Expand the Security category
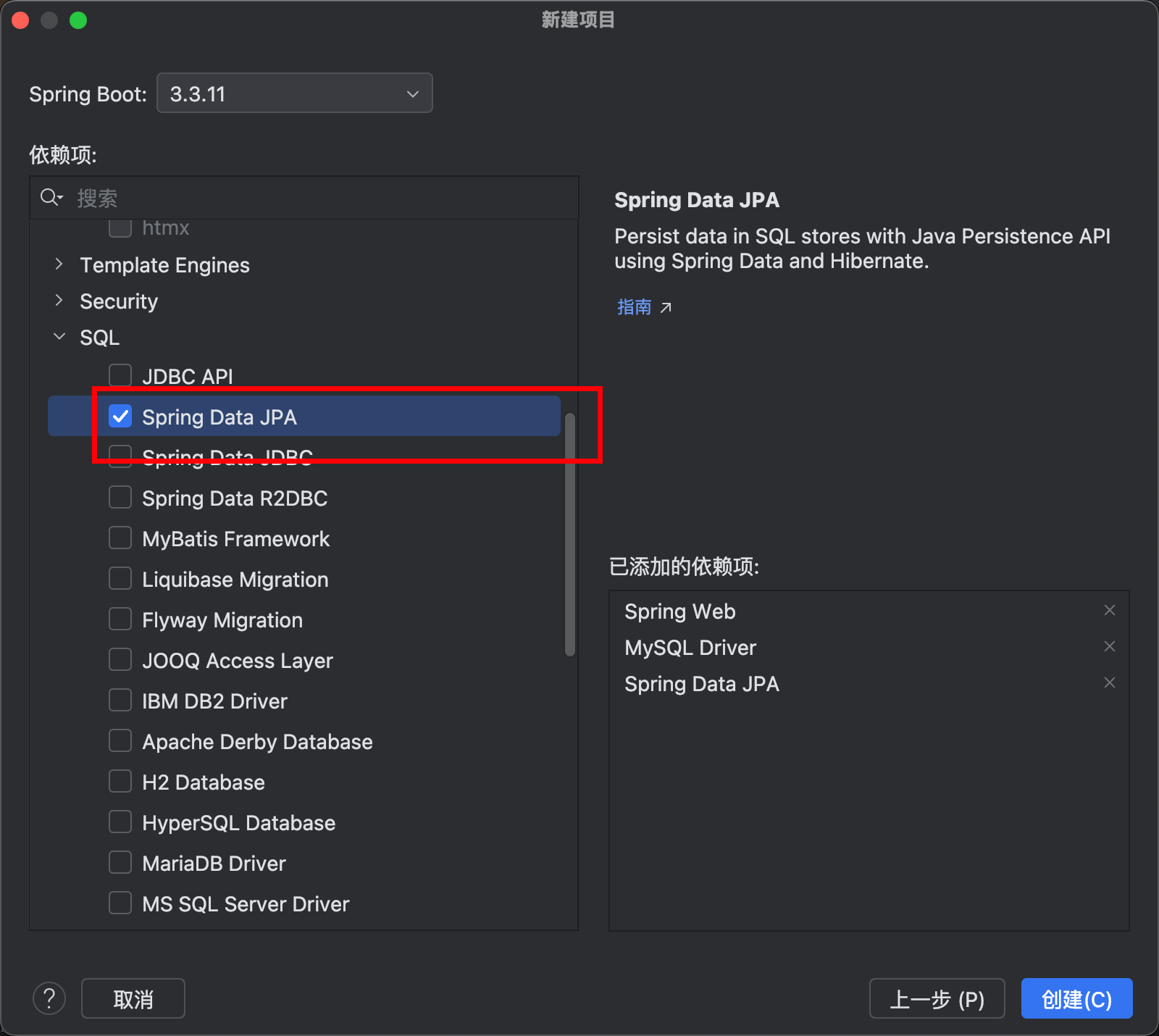1159x1036 pixels. tap(59, 301)
